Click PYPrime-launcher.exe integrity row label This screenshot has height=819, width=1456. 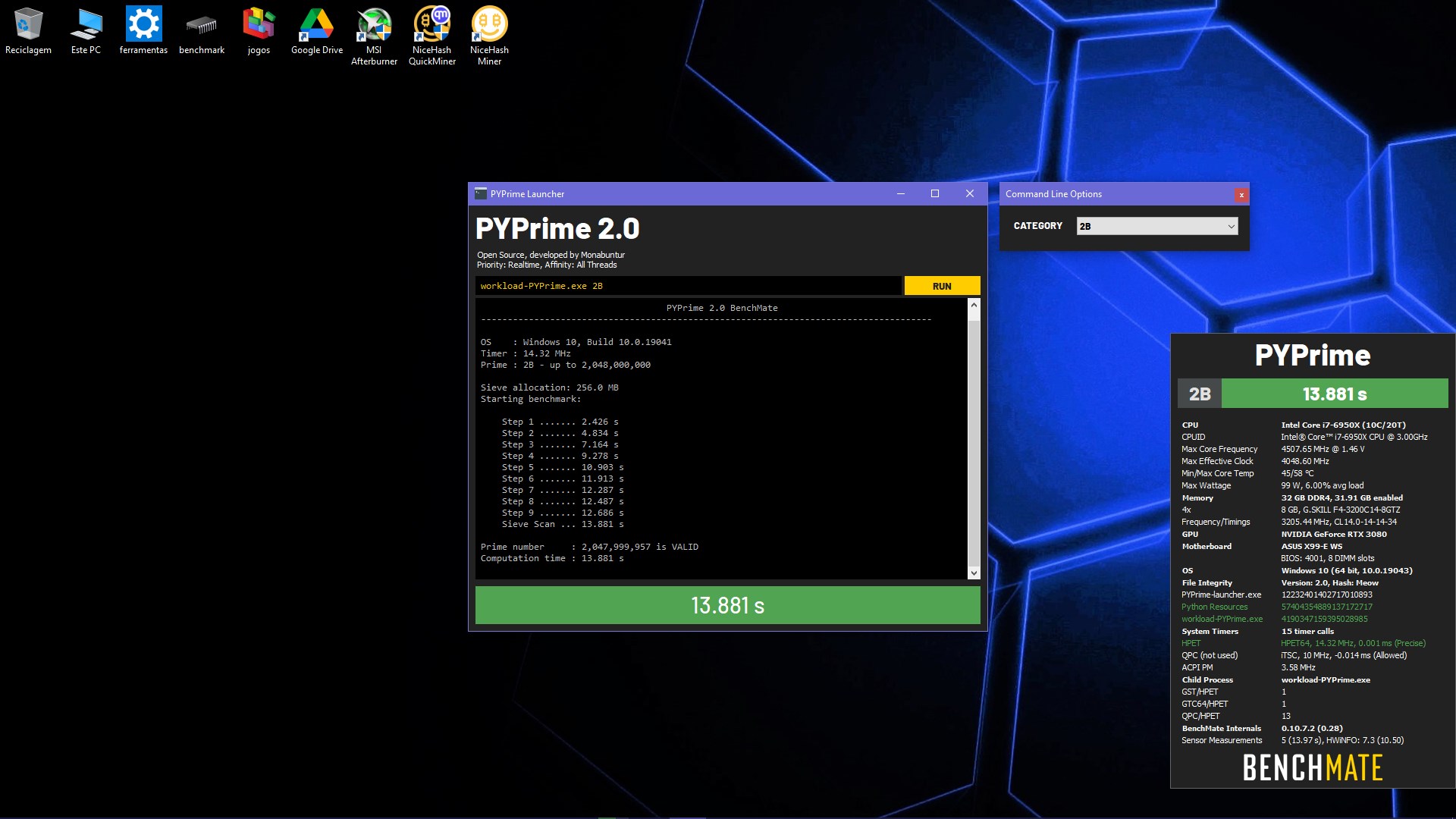point(1221,595)
